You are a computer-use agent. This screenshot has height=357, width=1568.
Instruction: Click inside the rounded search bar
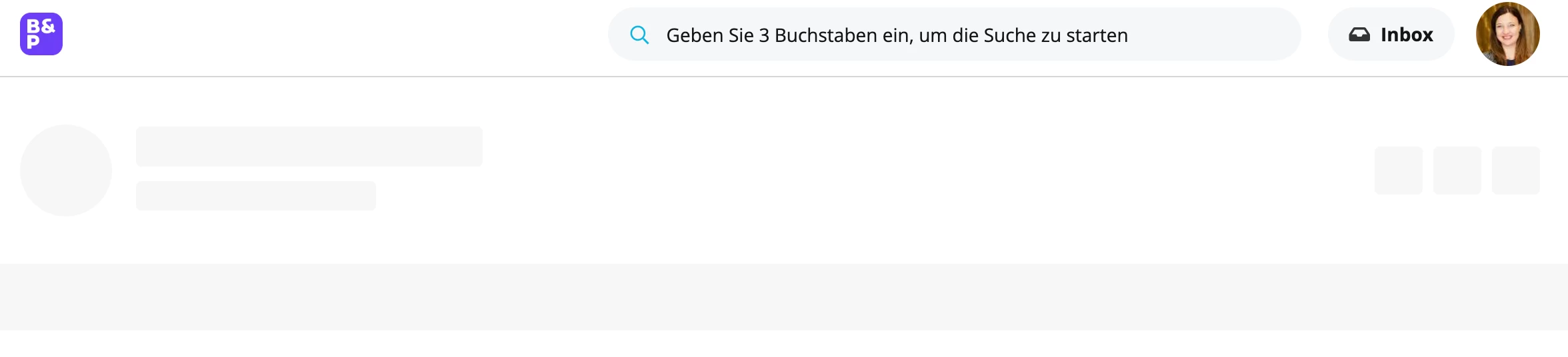tap(954, 35)
